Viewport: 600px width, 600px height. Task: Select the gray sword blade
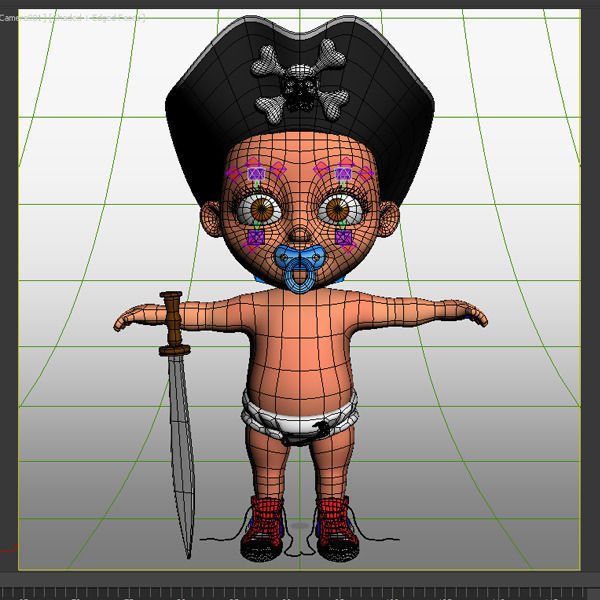tap(182, 455)
